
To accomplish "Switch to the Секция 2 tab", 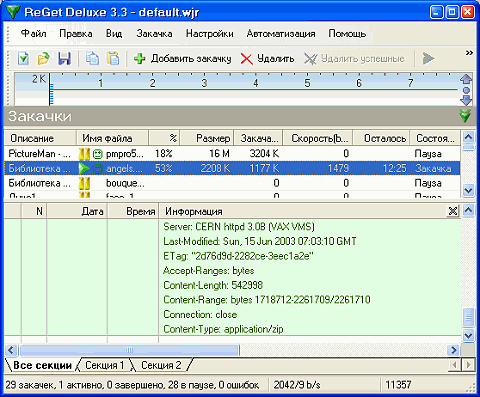I will (161, 365).
